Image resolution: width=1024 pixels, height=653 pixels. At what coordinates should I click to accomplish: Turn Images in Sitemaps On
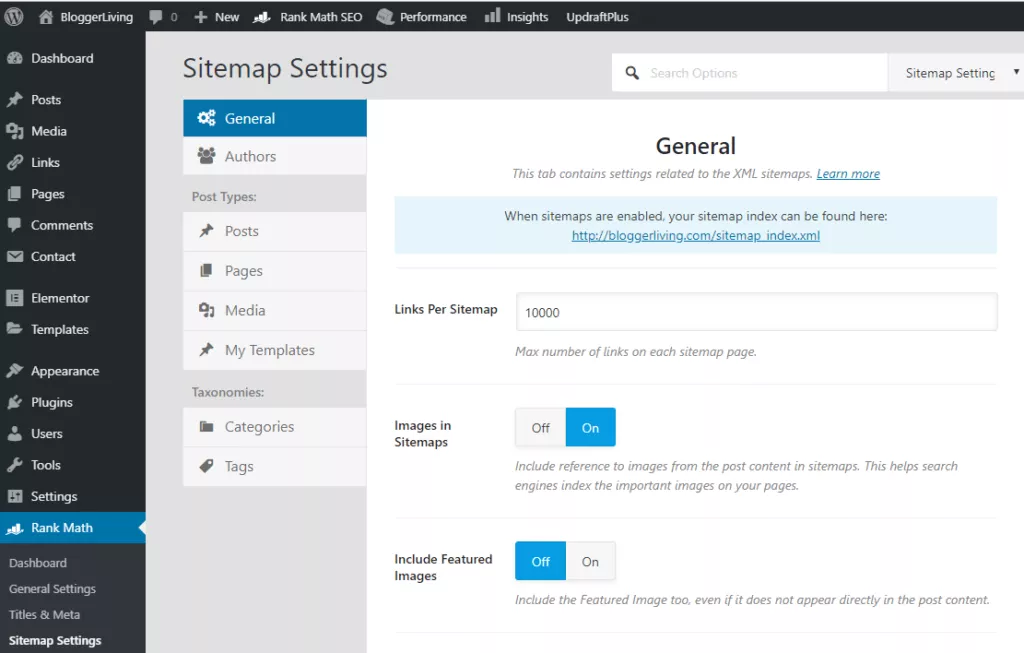click(x=590, y=428)
